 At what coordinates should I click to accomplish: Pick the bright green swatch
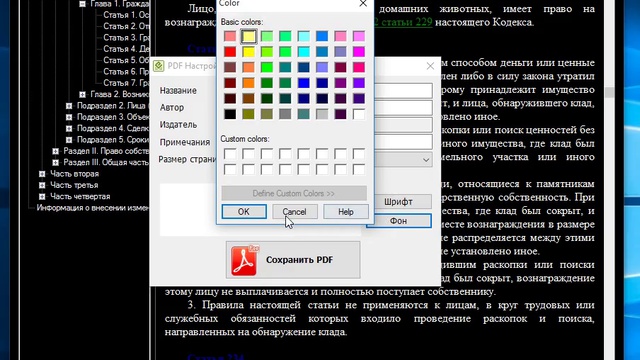click(267, 67)
